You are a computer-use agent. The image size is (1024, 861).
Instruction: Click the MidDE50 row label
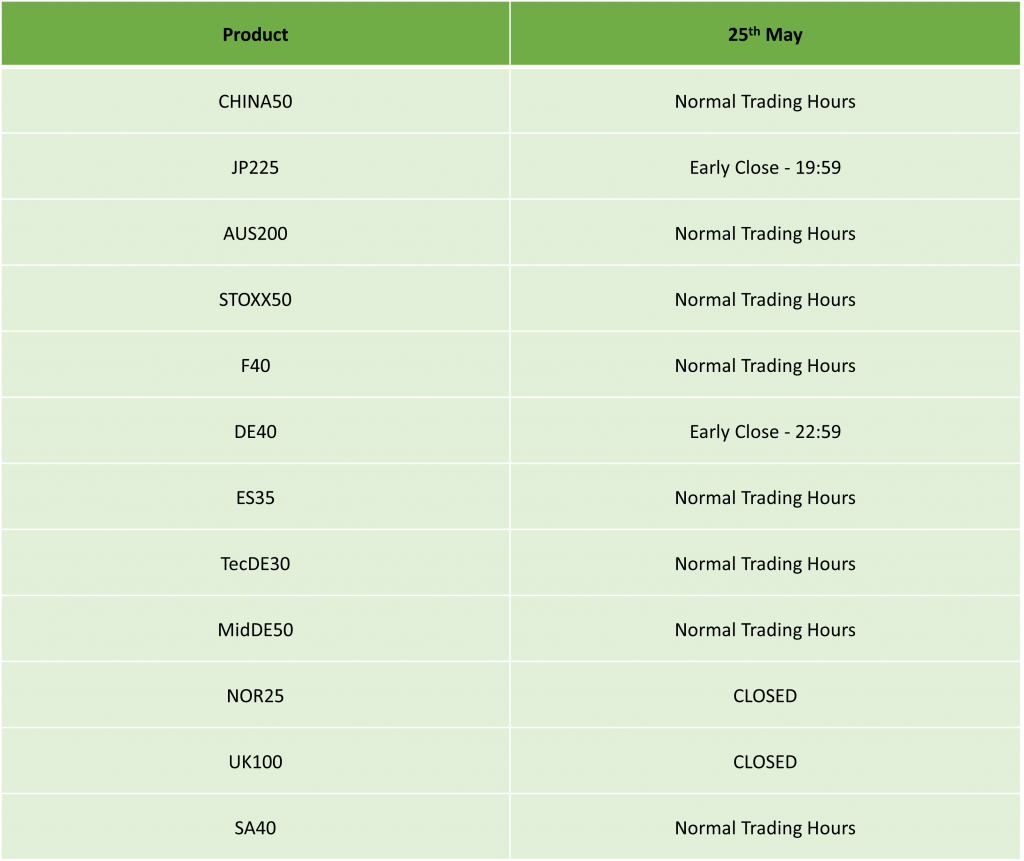[x=255, y=629]
